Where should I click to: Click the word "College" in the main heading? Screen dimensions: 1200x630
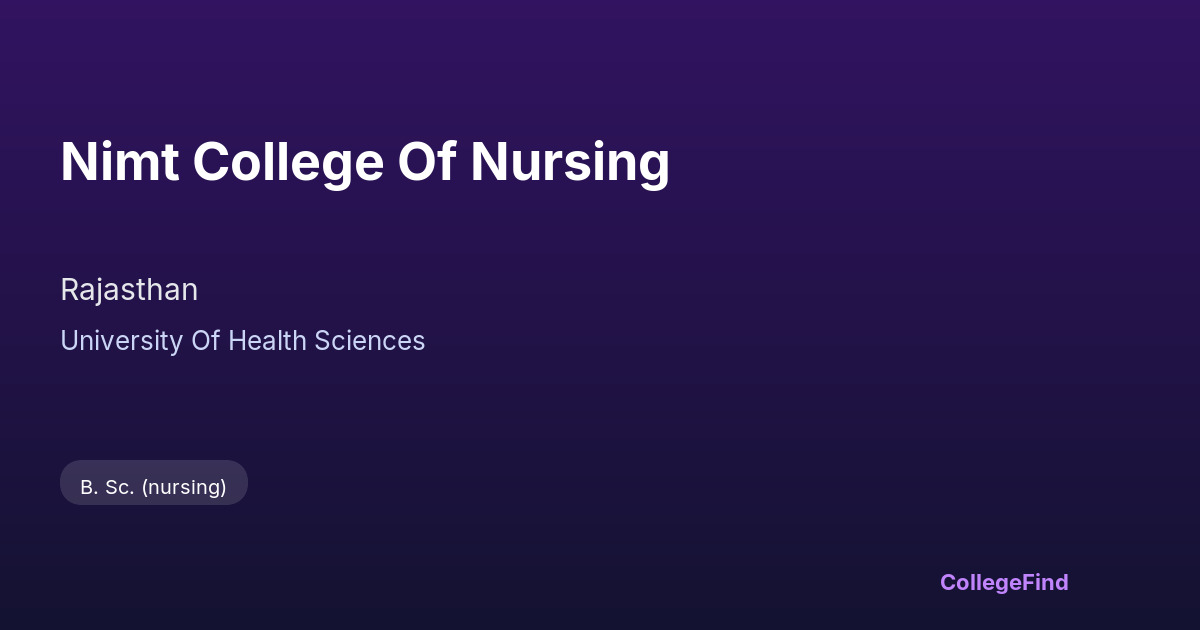click(x=287, y=162)
